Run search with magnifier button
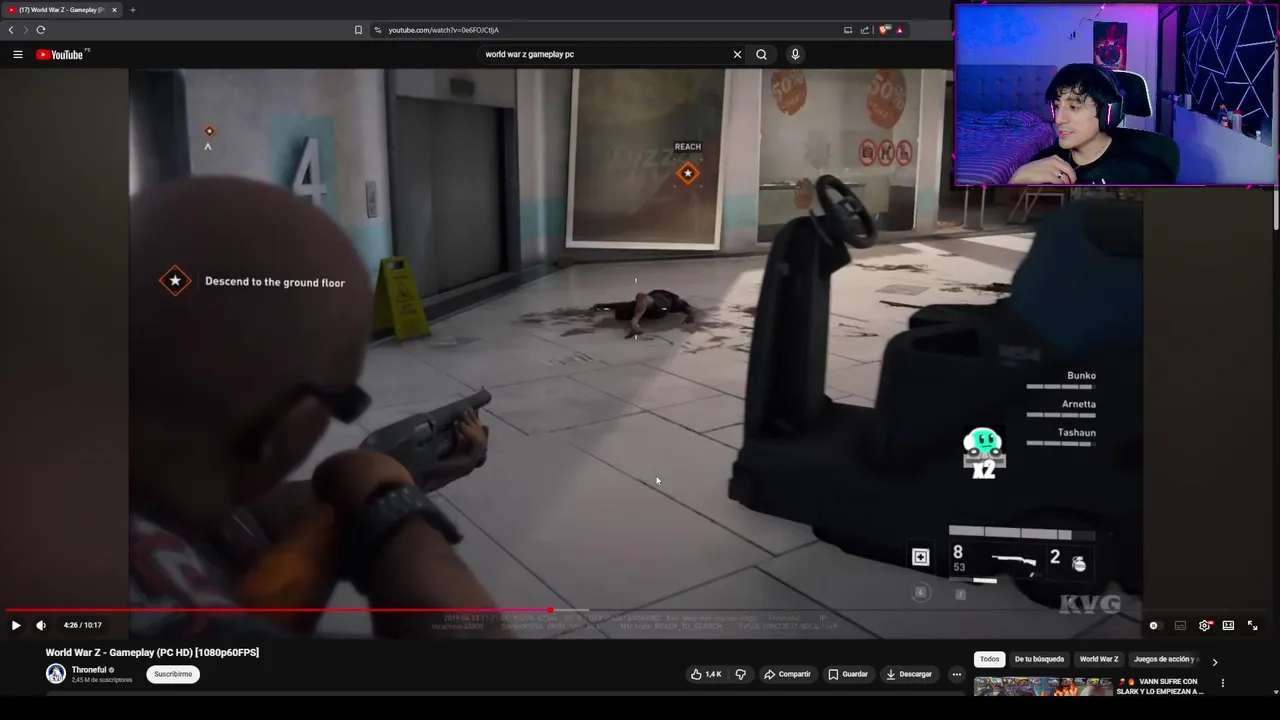Screen dimensions: 1280x720 (x=761, y=54)
